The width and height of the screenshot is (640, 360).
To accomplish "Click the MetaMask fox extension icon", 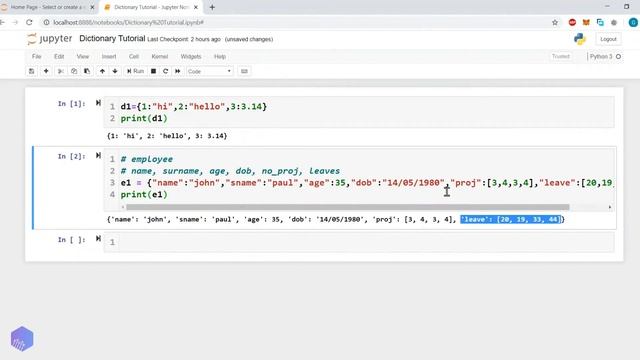I will 586,22.
